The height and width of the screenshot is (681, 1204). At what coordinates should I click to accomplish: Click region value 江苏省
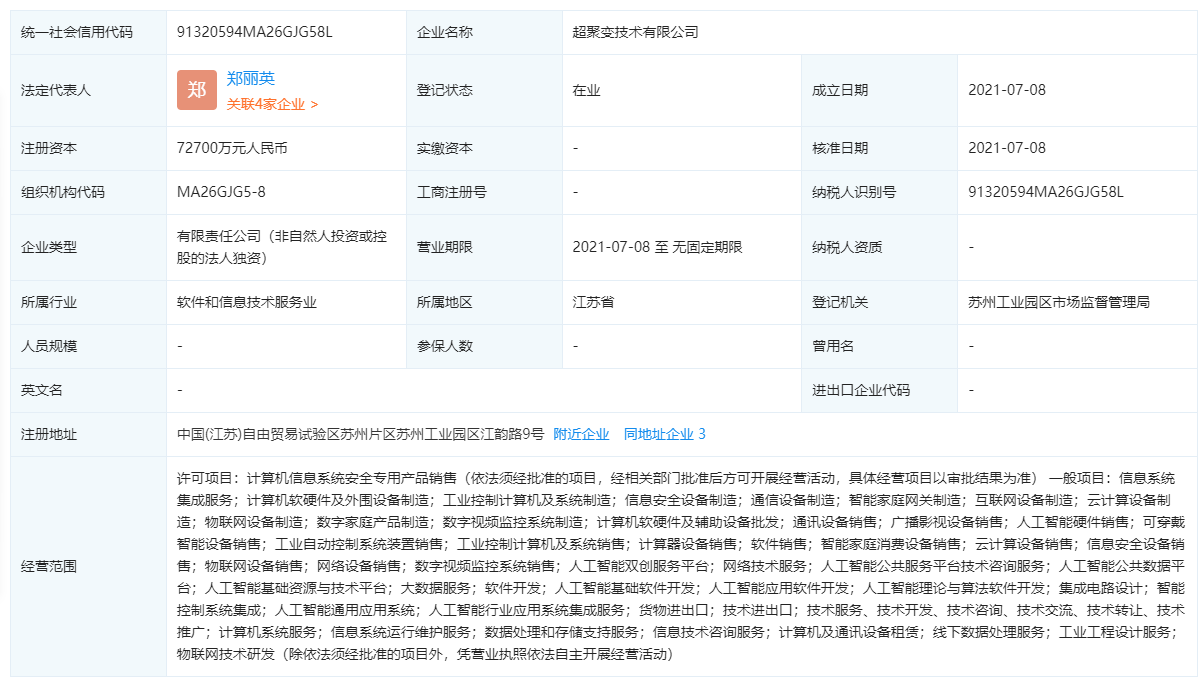click(593, 302)
